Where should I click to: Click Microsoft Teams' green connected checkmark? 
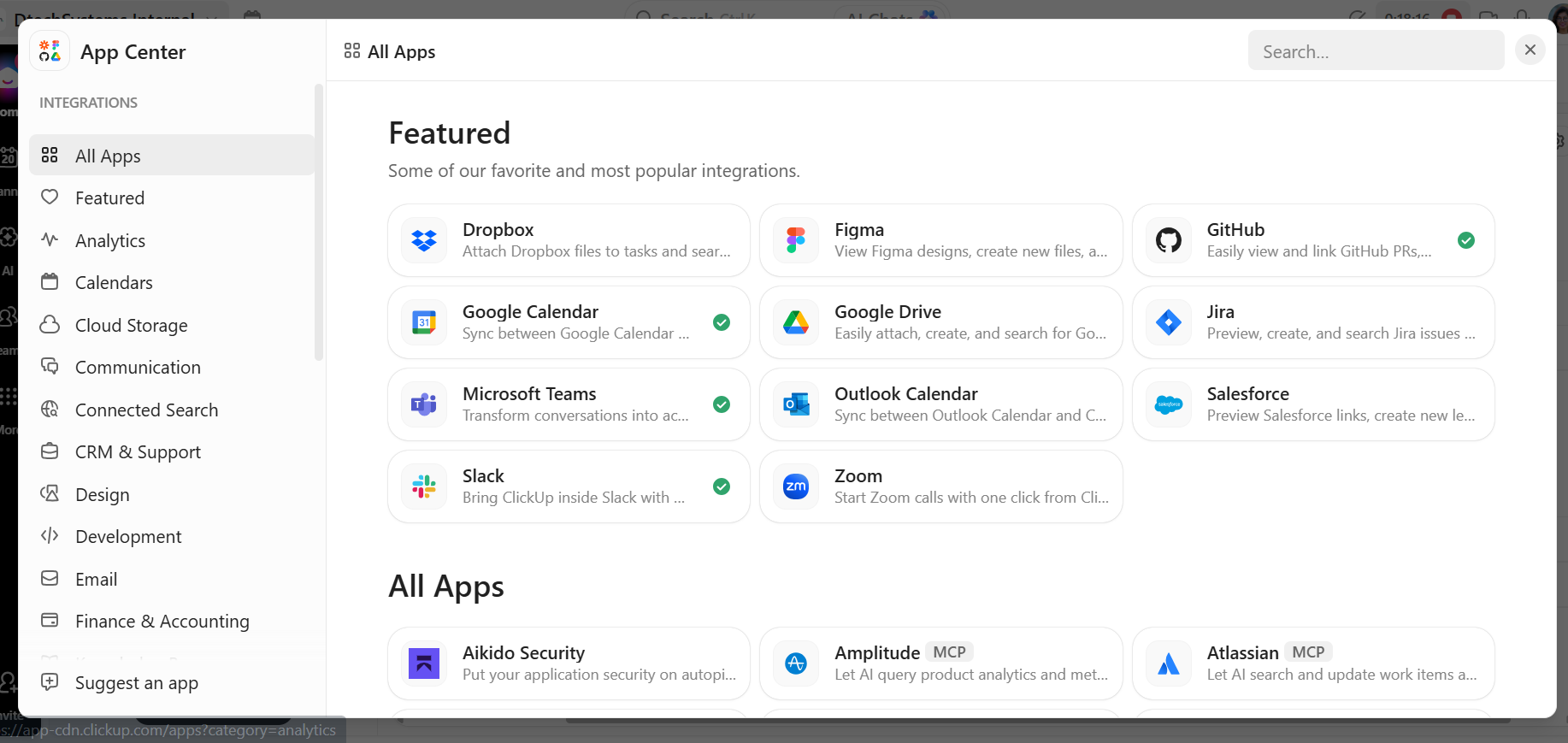tap(722, 404)
